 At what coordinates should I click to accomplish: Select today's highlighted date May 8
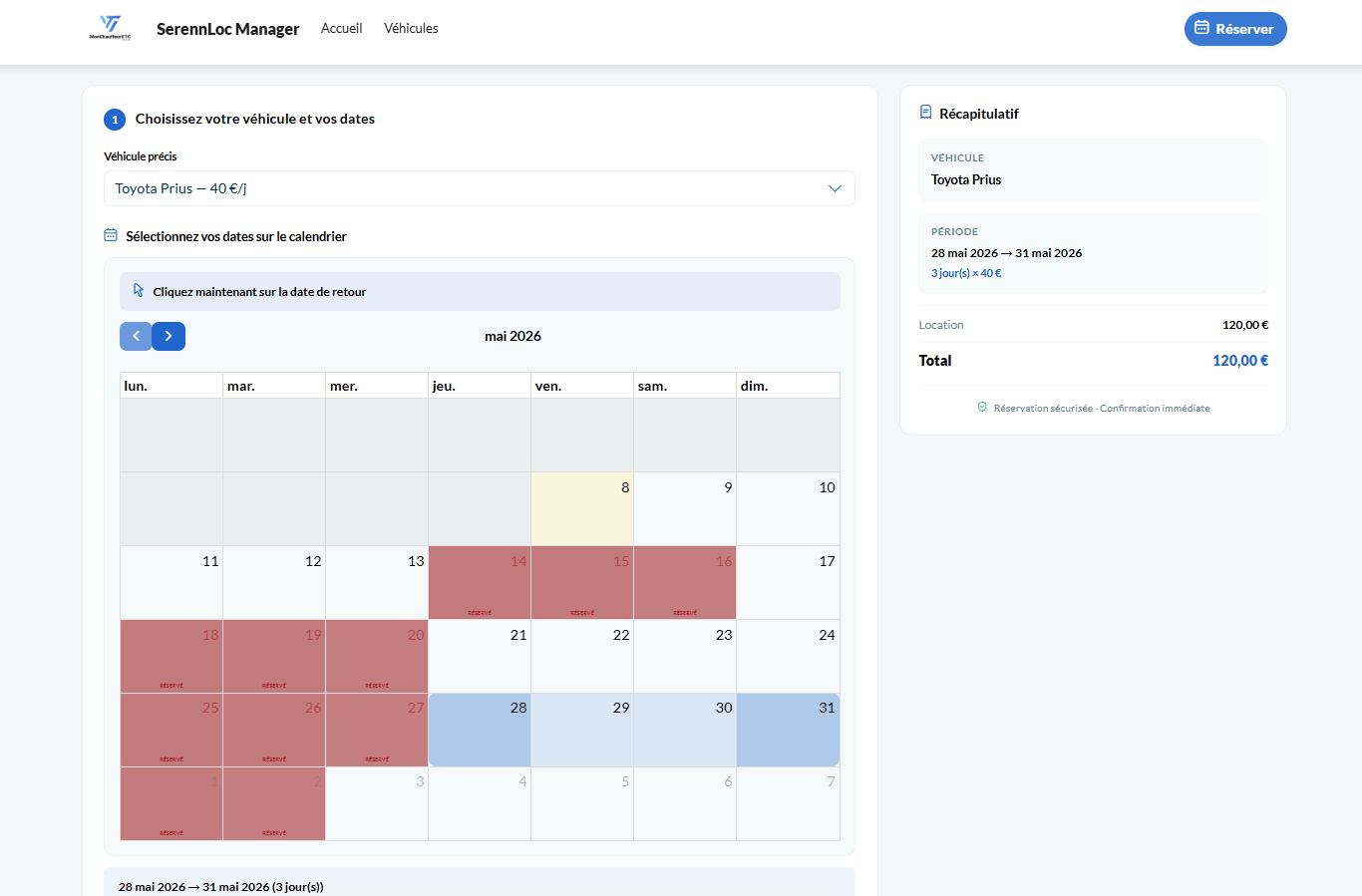pyautogui.click(x=582, y=508)
